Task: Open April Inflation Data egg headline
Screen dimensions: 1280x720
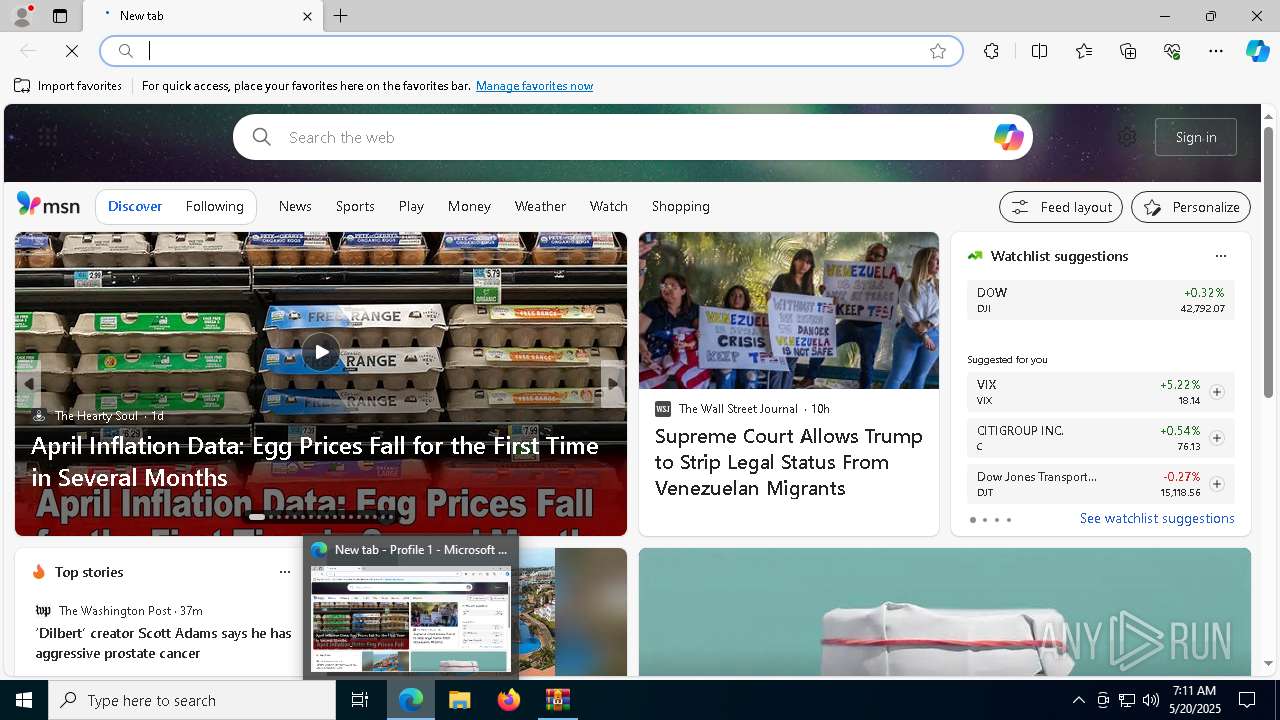Action: [x=315, y=461]
